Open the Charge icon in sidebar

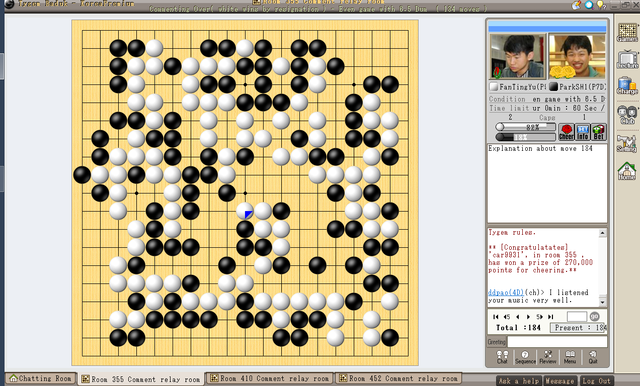click(x=627, y=86)
